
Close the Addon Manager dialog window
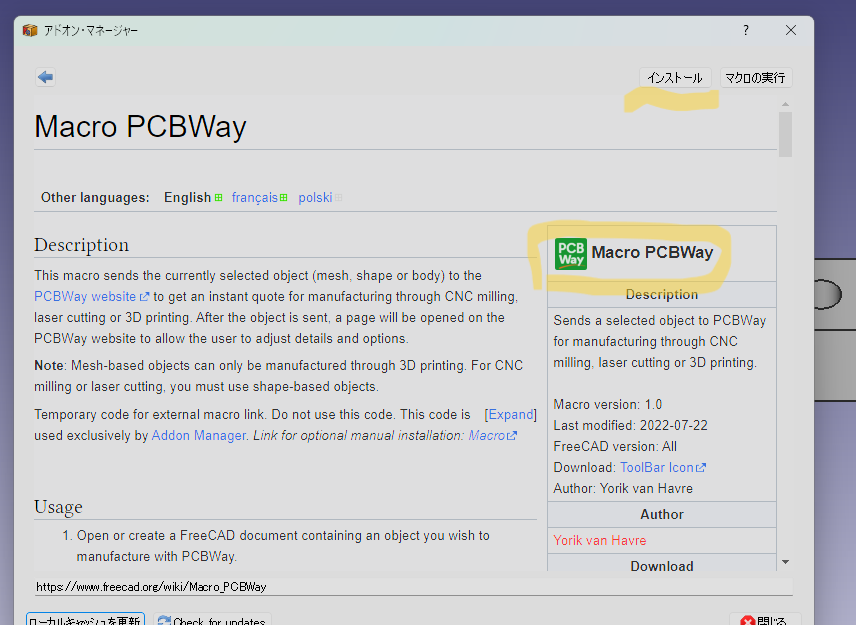tap(790, 30)
